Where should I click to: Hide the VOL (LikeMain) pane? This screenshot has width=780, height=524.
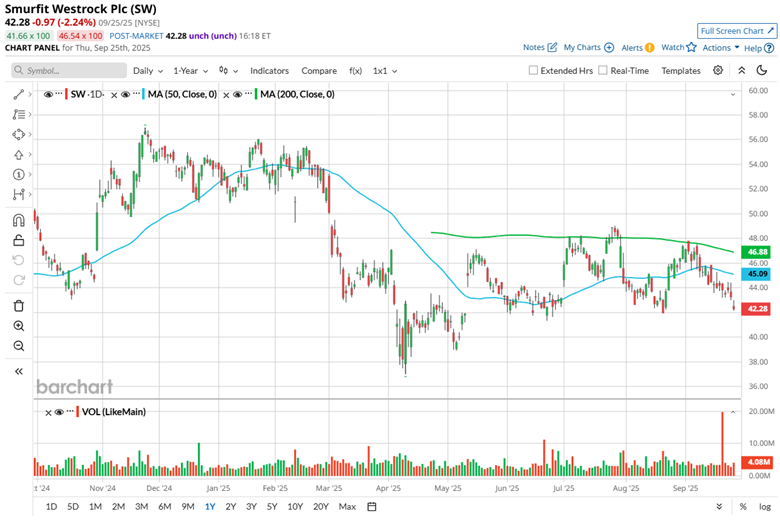(59, 412)
